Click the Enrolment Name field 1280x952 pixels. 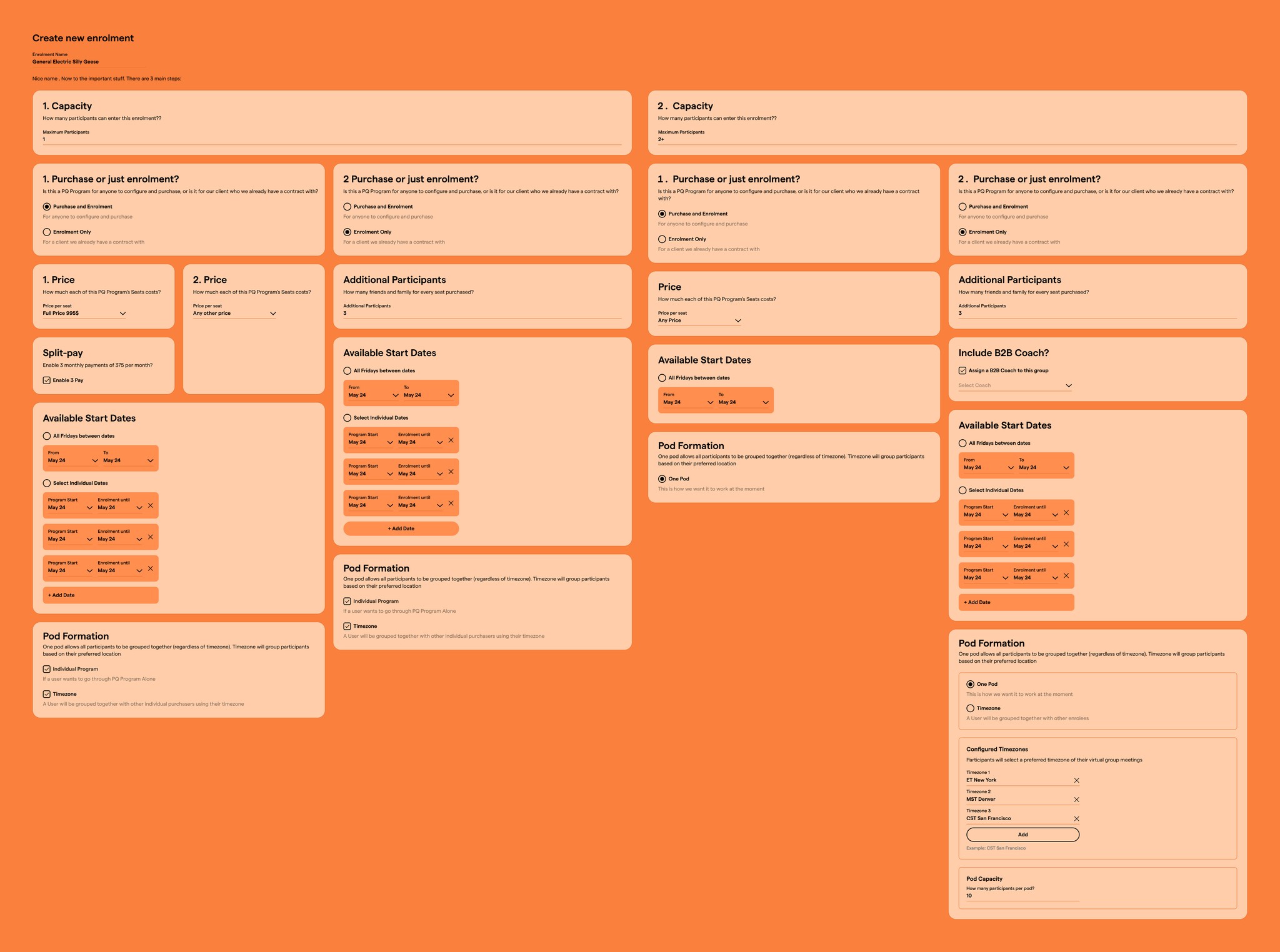(x=89, y=62)
